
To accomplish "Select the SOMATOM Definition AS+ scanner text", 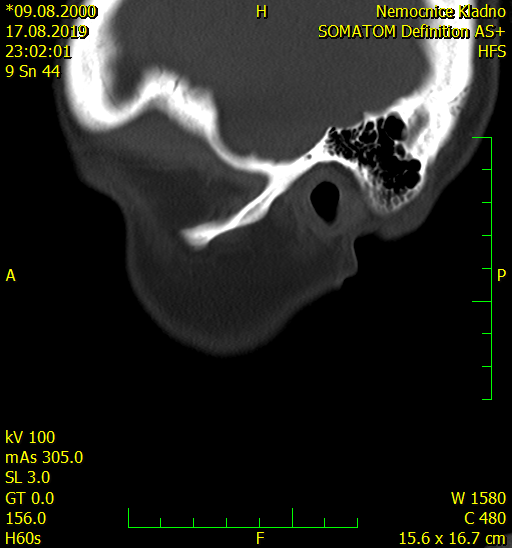I will 412,32.
